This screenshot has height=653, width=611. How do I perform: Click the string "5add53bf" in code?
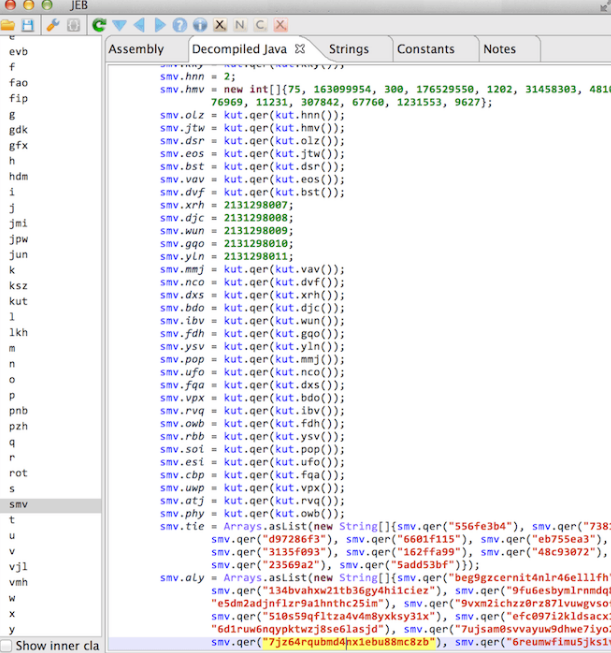coord(423,565)
